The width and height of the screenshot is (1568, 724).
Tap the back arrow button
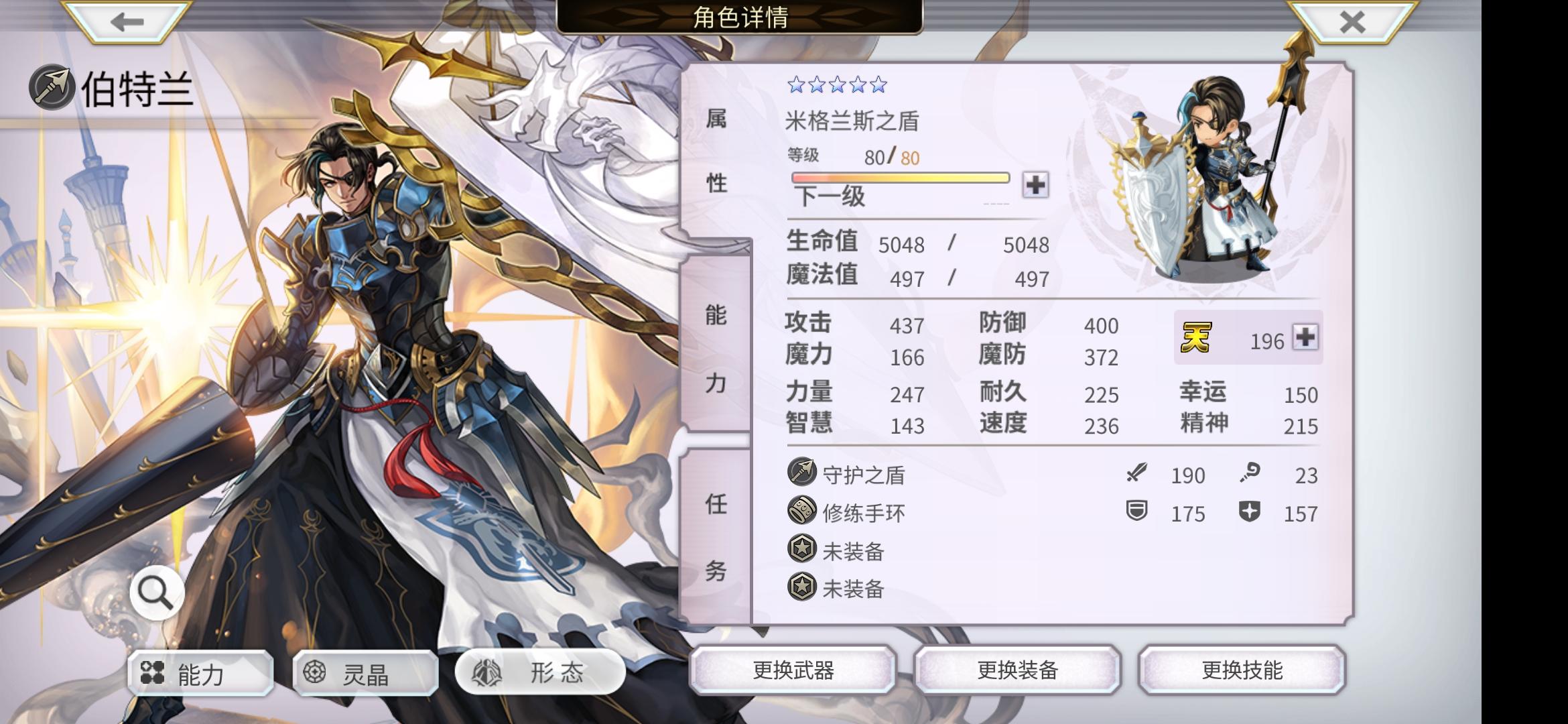[x=127, y=21]
